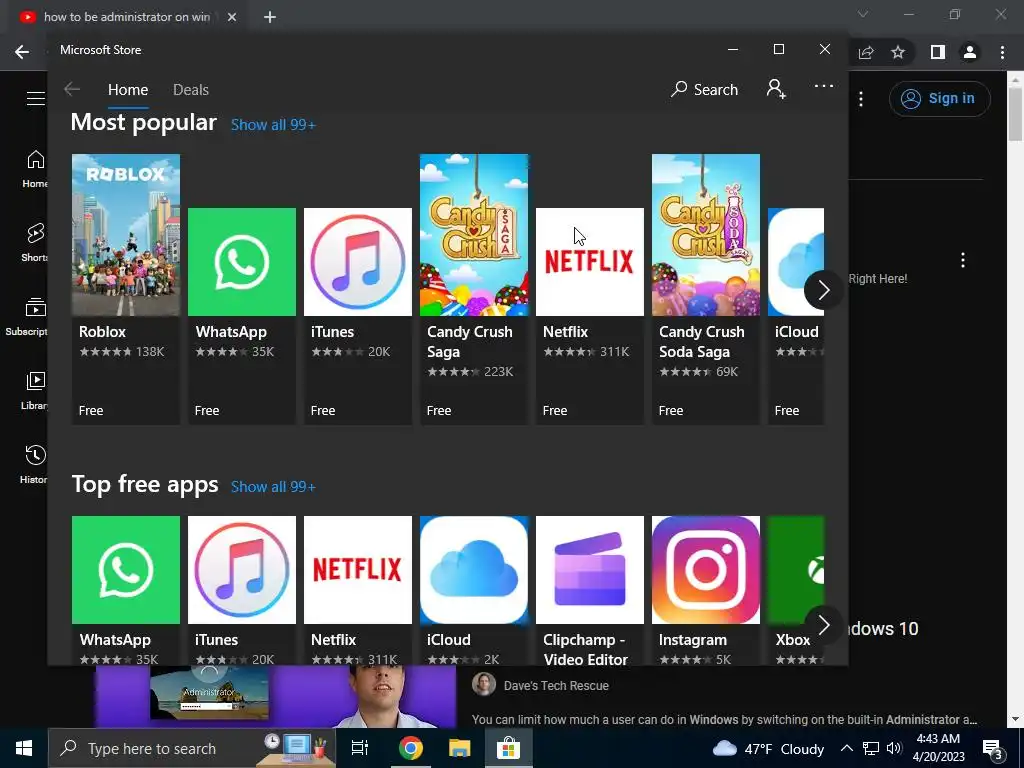Show all 99+ Most popular apps

pos(273,125)
